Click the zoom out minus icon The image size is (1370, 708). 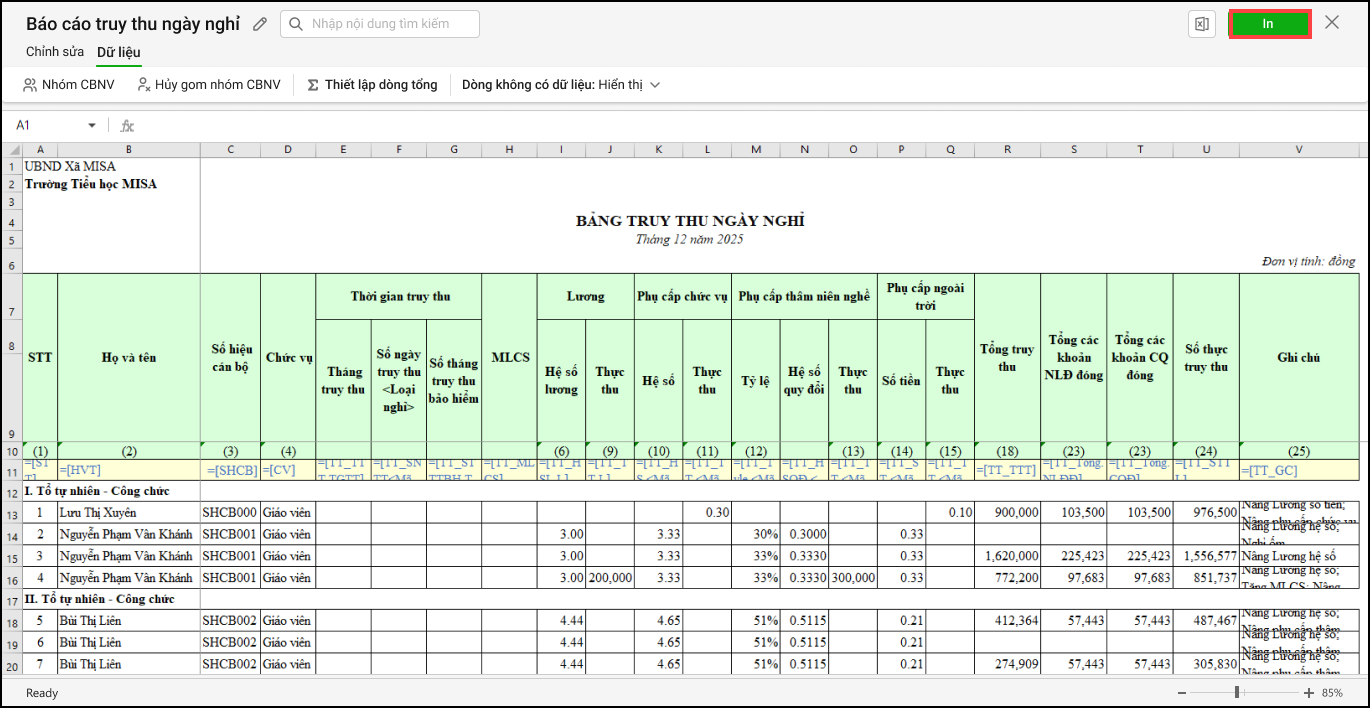[1182, 693]
